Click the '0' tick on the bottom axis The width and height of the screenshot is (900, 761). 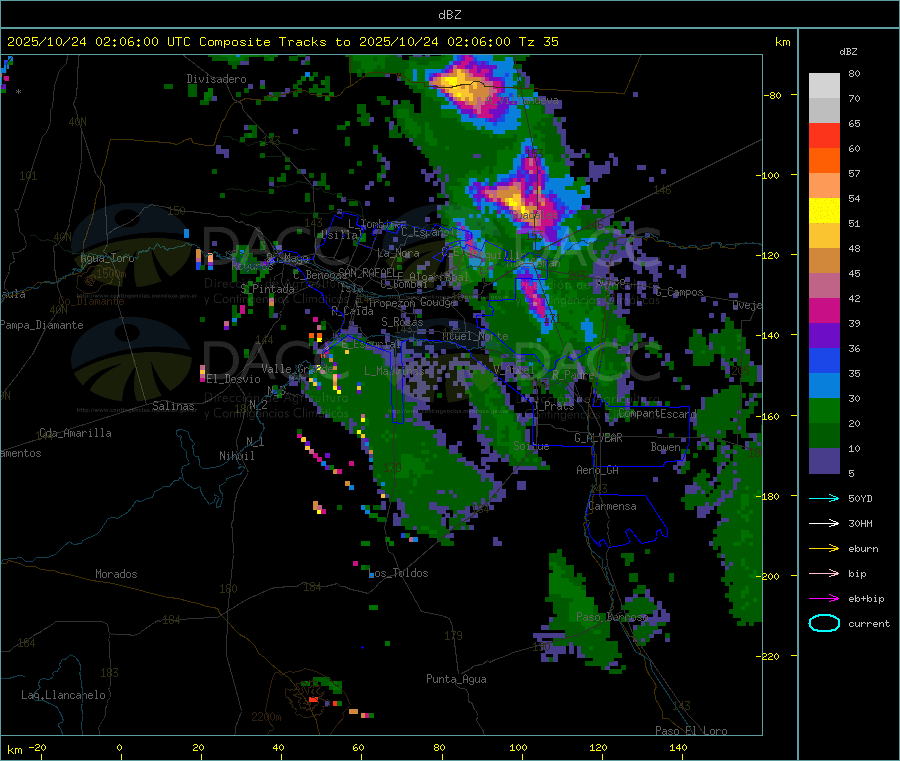click(x=119, y=747)
